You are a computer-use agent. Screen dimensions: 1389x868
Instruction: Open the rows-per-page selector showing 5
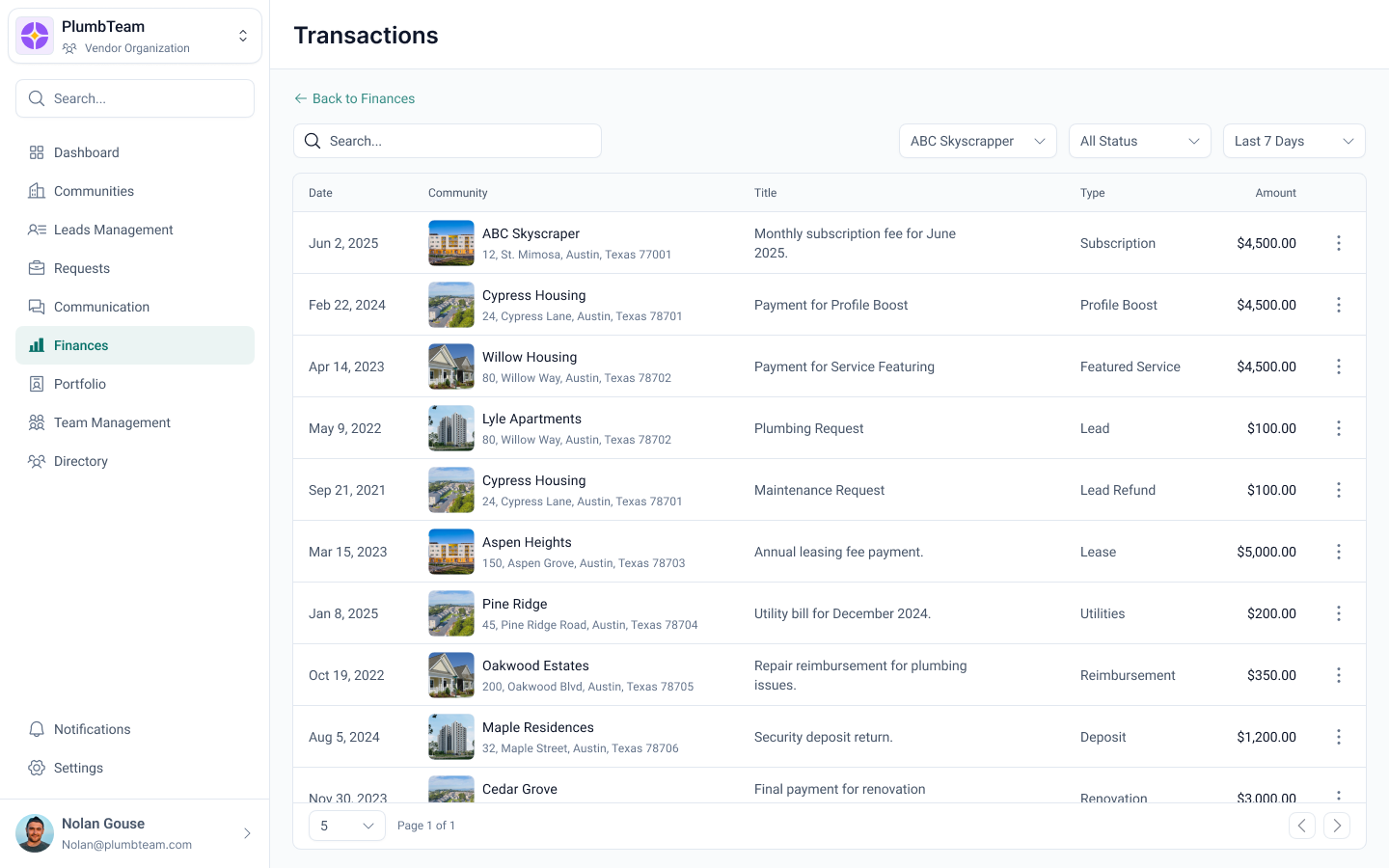coord(346,826)
